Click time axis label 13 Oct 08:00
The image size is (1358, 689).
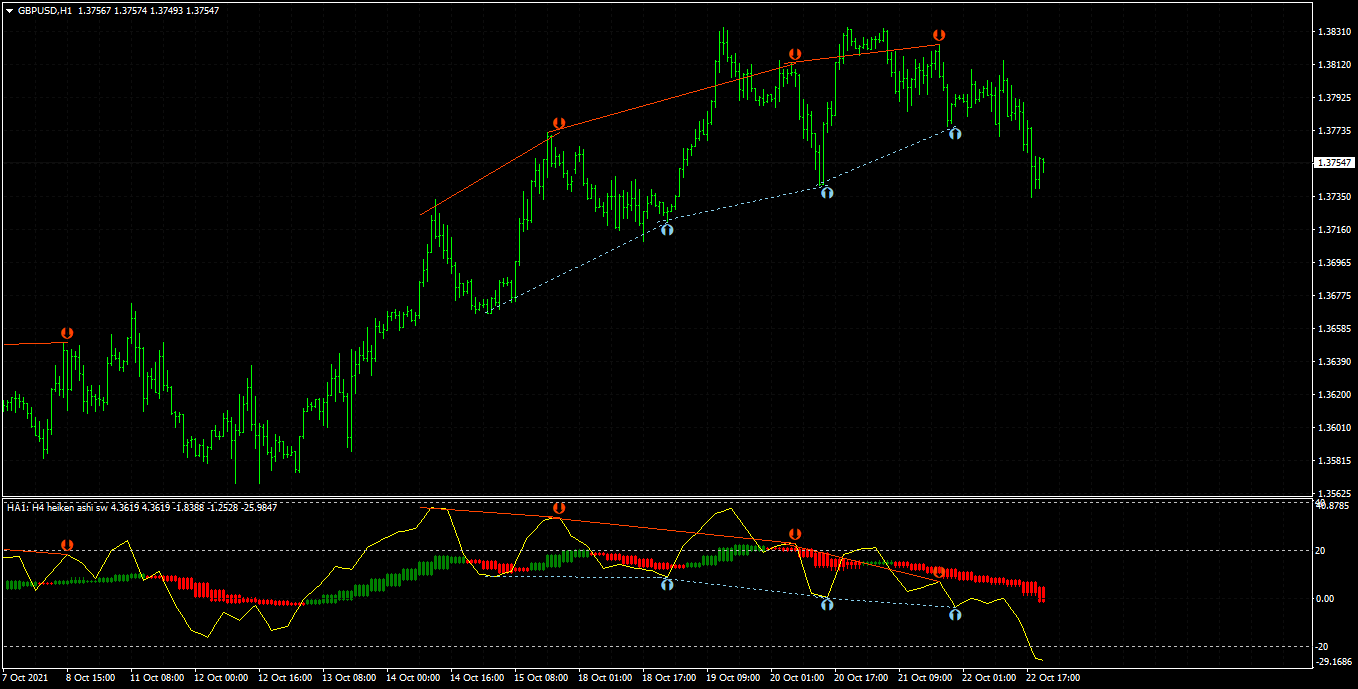[x=348, y=678]
